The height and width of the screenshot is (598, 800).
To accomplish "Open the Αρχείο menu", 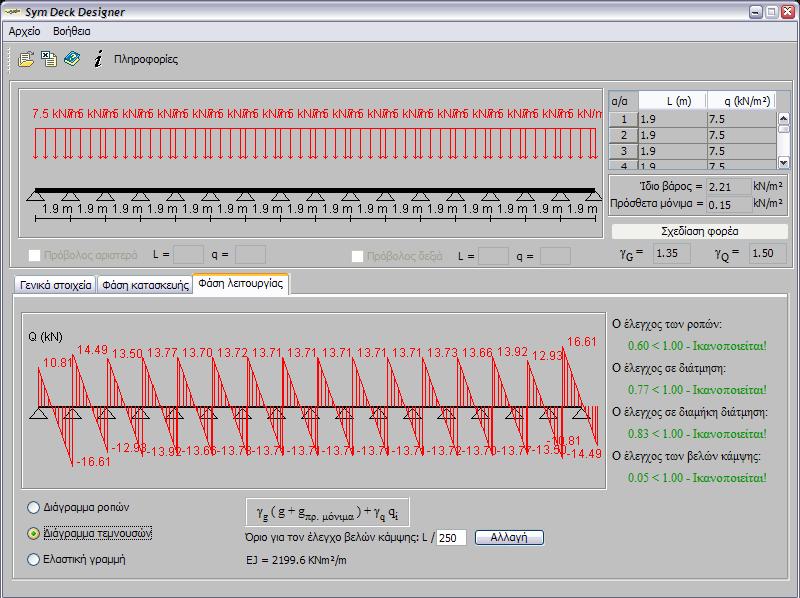I will [24, 31].
